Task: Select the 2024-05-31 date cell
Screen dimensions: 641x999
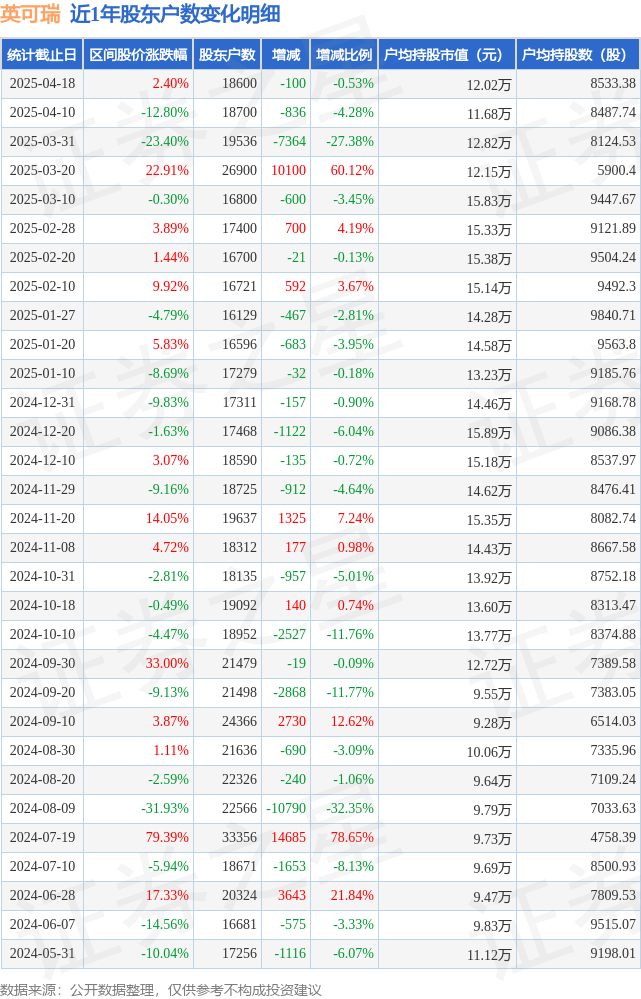Action: coord(42,954)
